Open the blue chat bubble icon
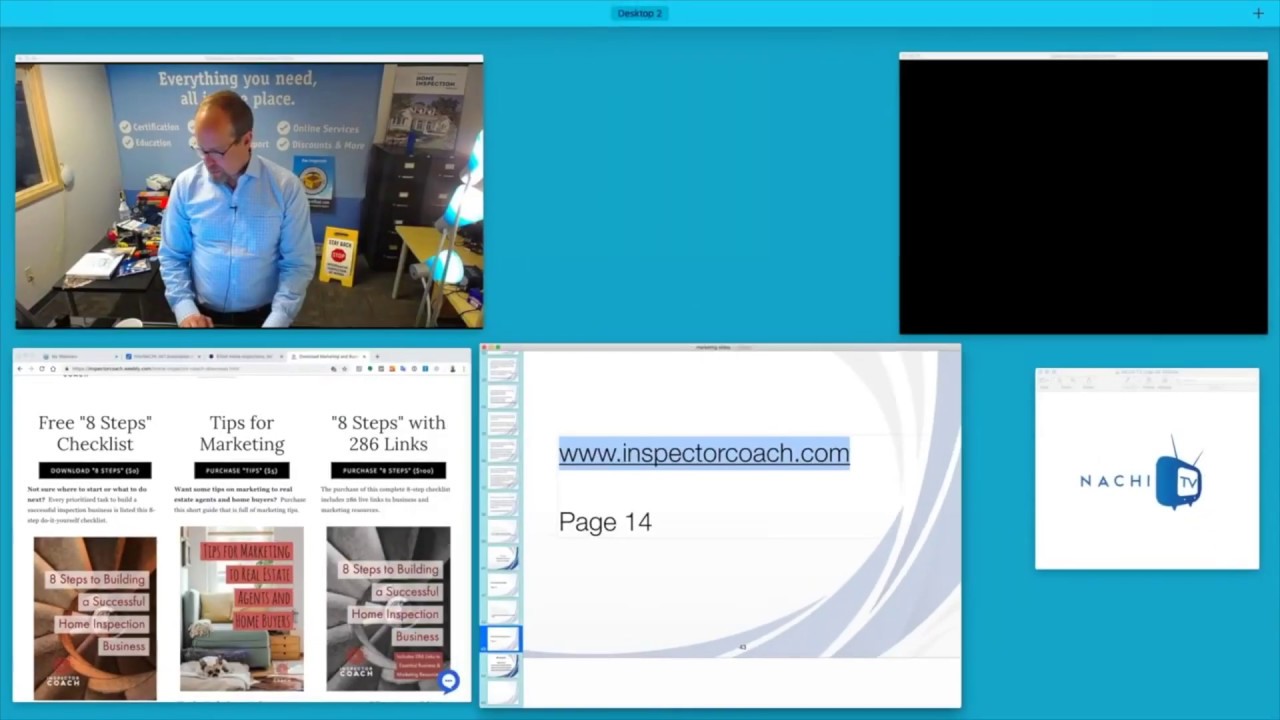Screen dimensions: 1280x720 [x=449, y=681]
